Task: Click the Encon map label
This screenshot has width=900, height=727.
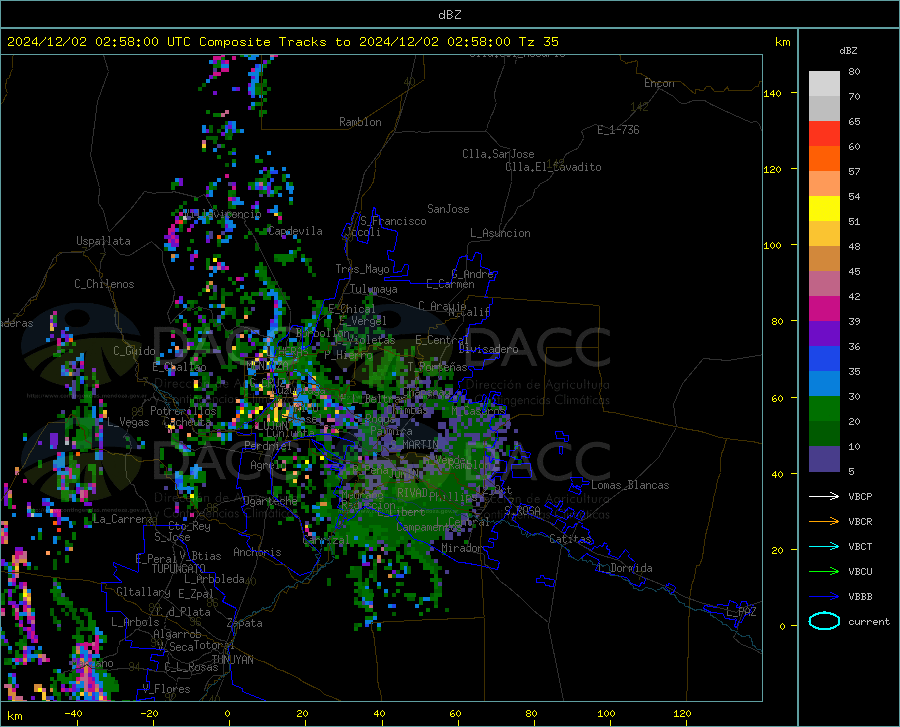Action: (x=659, y=83)
